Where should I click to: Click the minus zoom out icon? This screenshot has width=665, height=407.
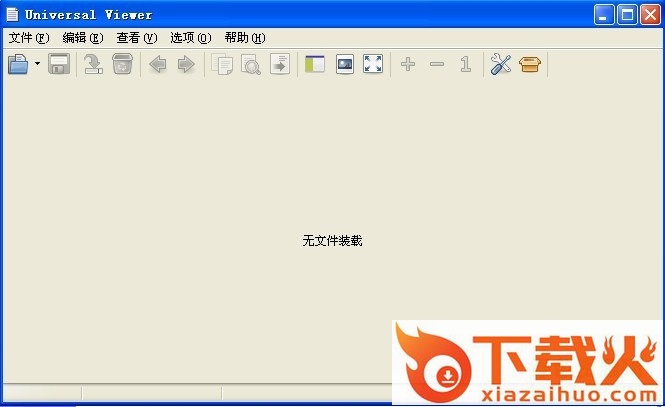[437, 64]
